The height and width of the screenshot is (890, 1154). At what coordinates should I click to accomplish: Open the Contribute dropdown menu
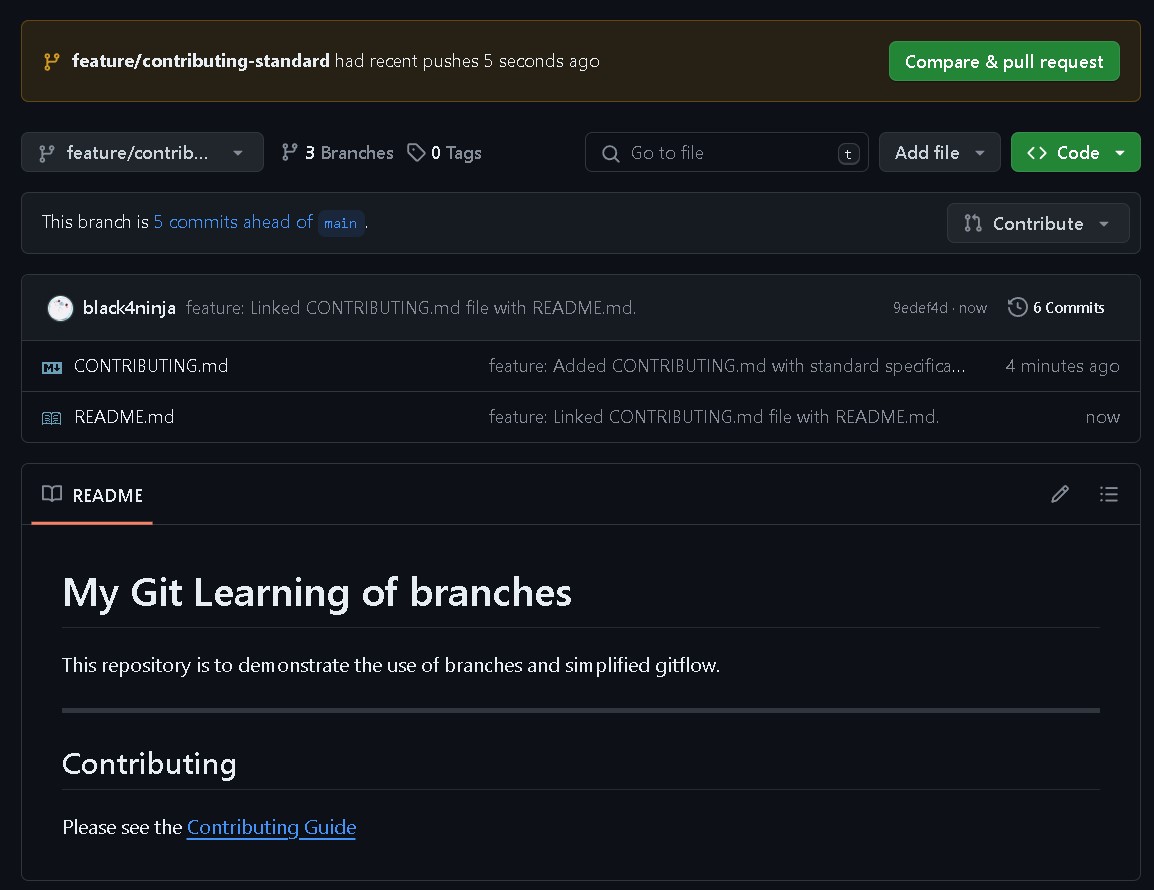pyautogui.click(x=1037, y=223)
